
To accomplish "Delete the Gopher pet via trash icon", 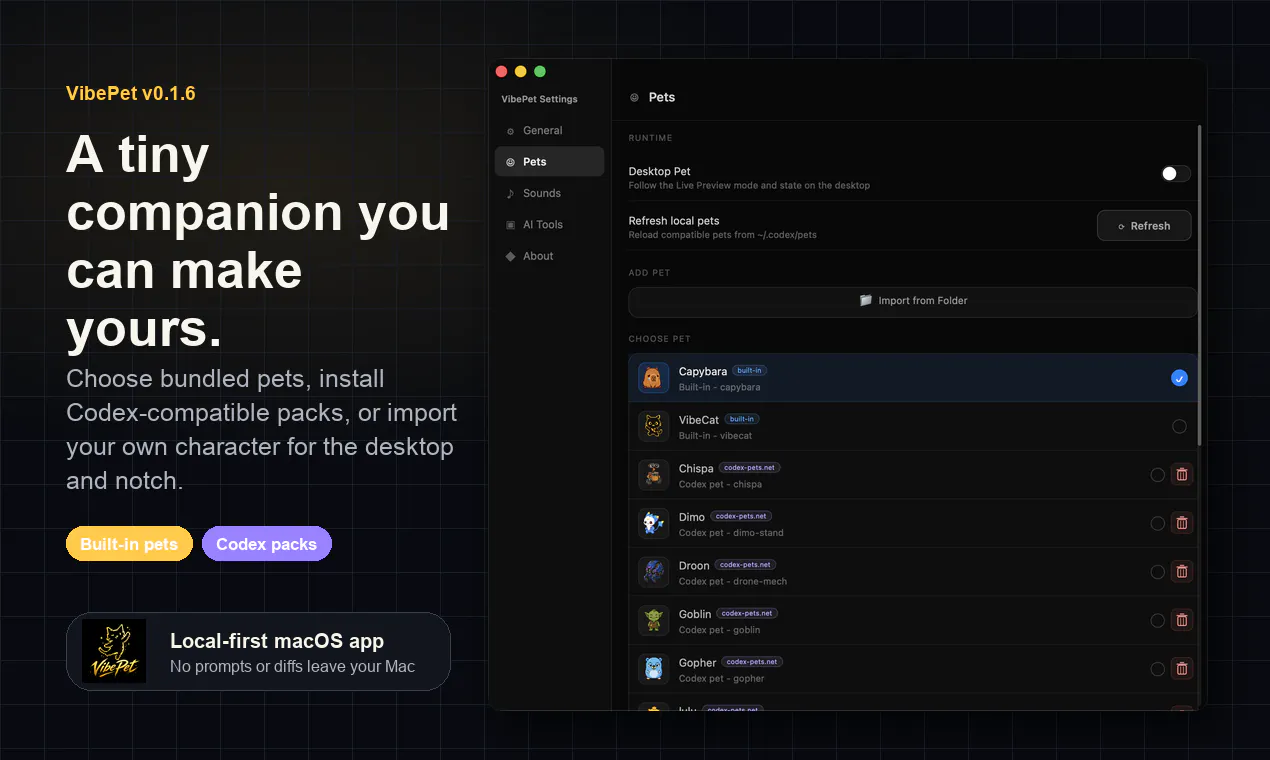I will coord(1182,669).
